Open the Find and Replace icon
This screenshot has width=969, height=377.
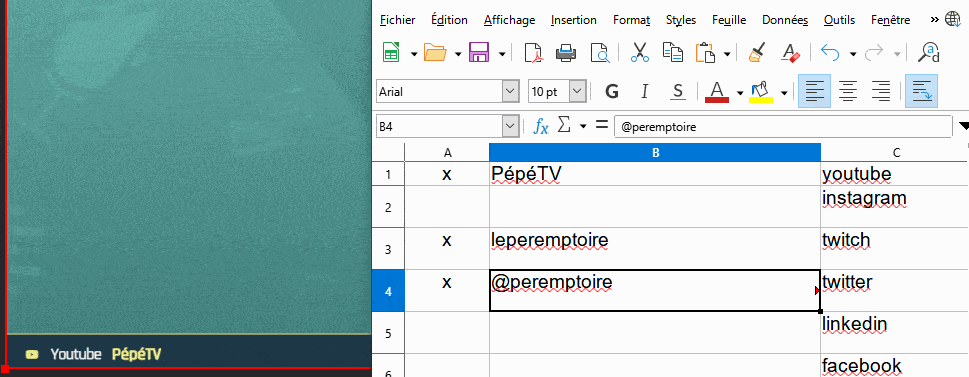point(928,53)
